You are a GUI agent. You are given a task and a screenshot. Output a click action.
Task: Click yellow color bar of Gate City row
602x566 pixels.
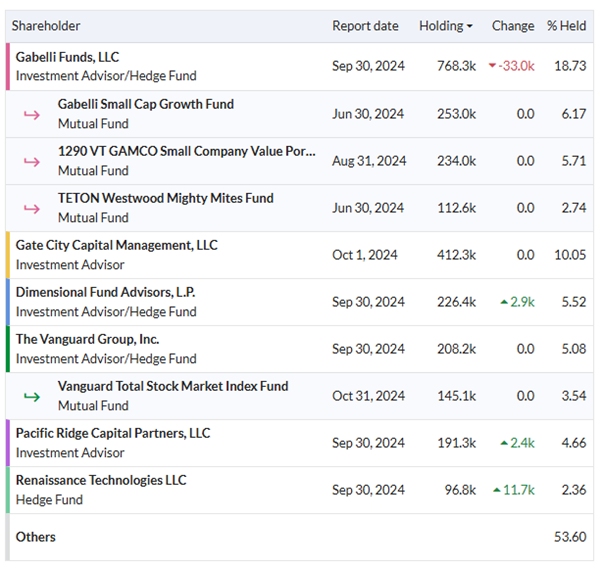(8, 255)
